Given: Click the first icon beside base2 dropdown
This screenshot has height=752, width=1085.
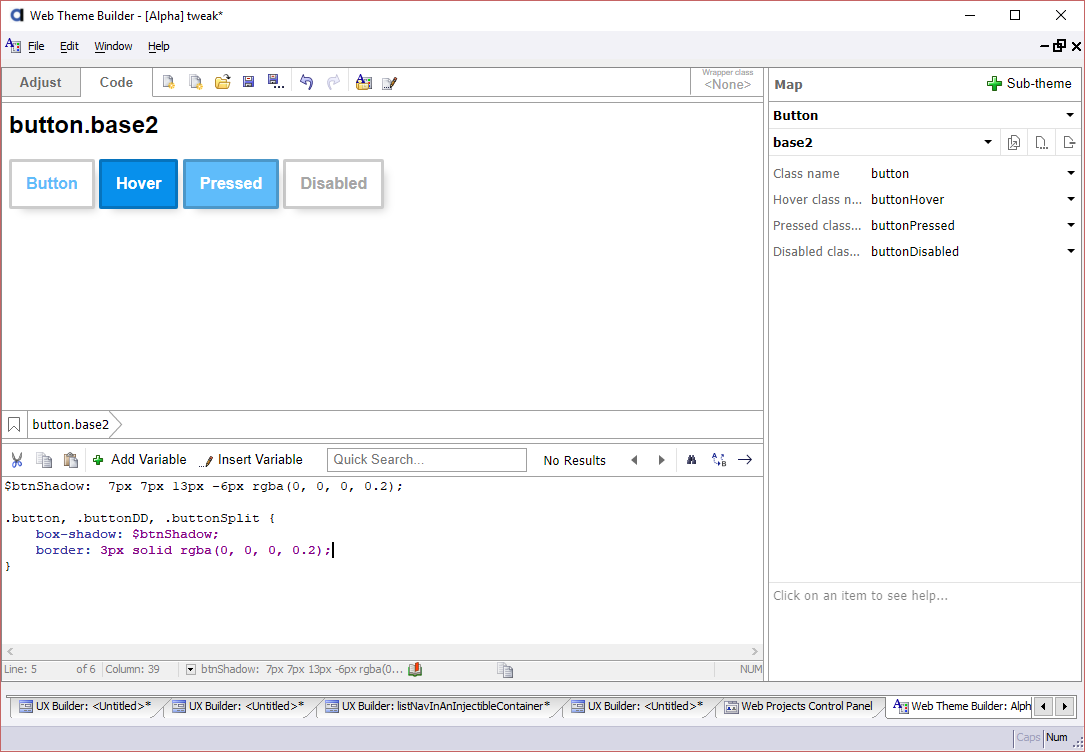Looking at the screenshot, I should point(1014,143).
